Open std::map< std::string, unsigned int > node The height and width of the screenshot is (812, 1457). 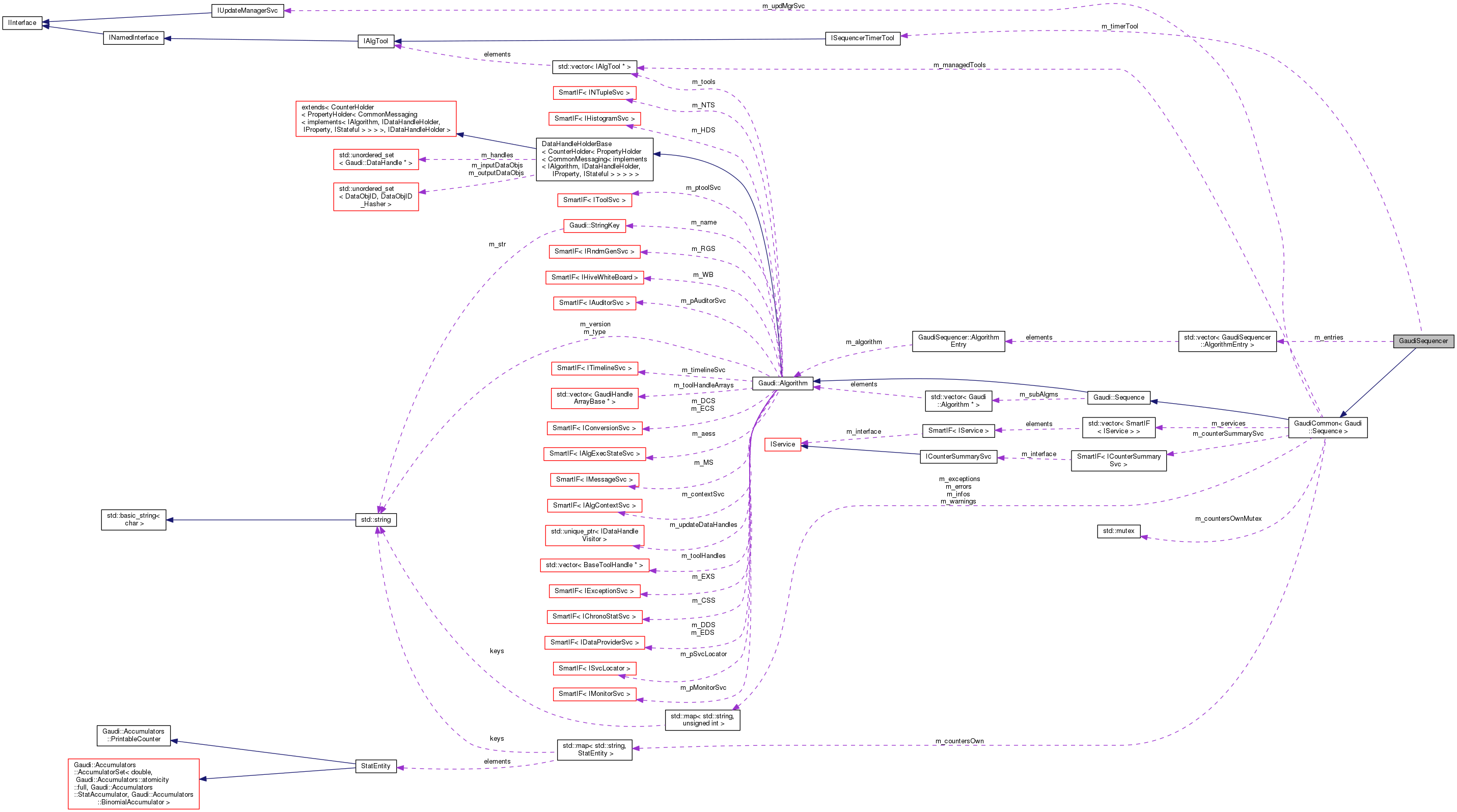pos(702,720)
